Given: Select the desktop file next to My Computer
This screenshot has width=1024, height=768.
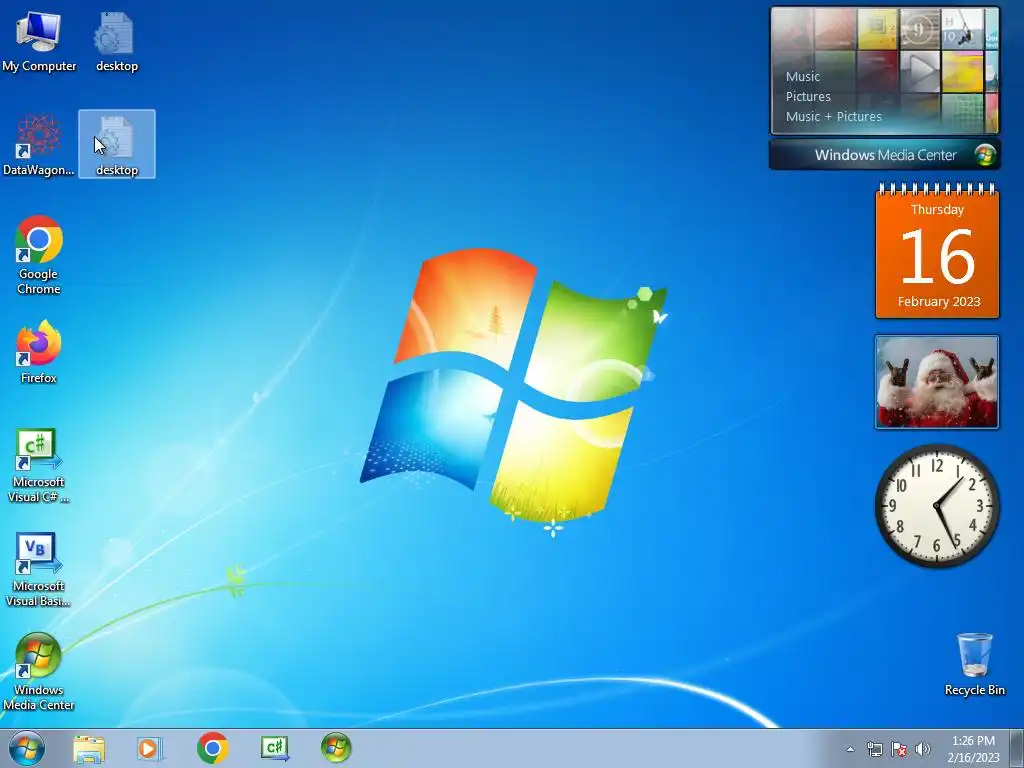Looking at the screenshot, I should click(x=116, y=41).
